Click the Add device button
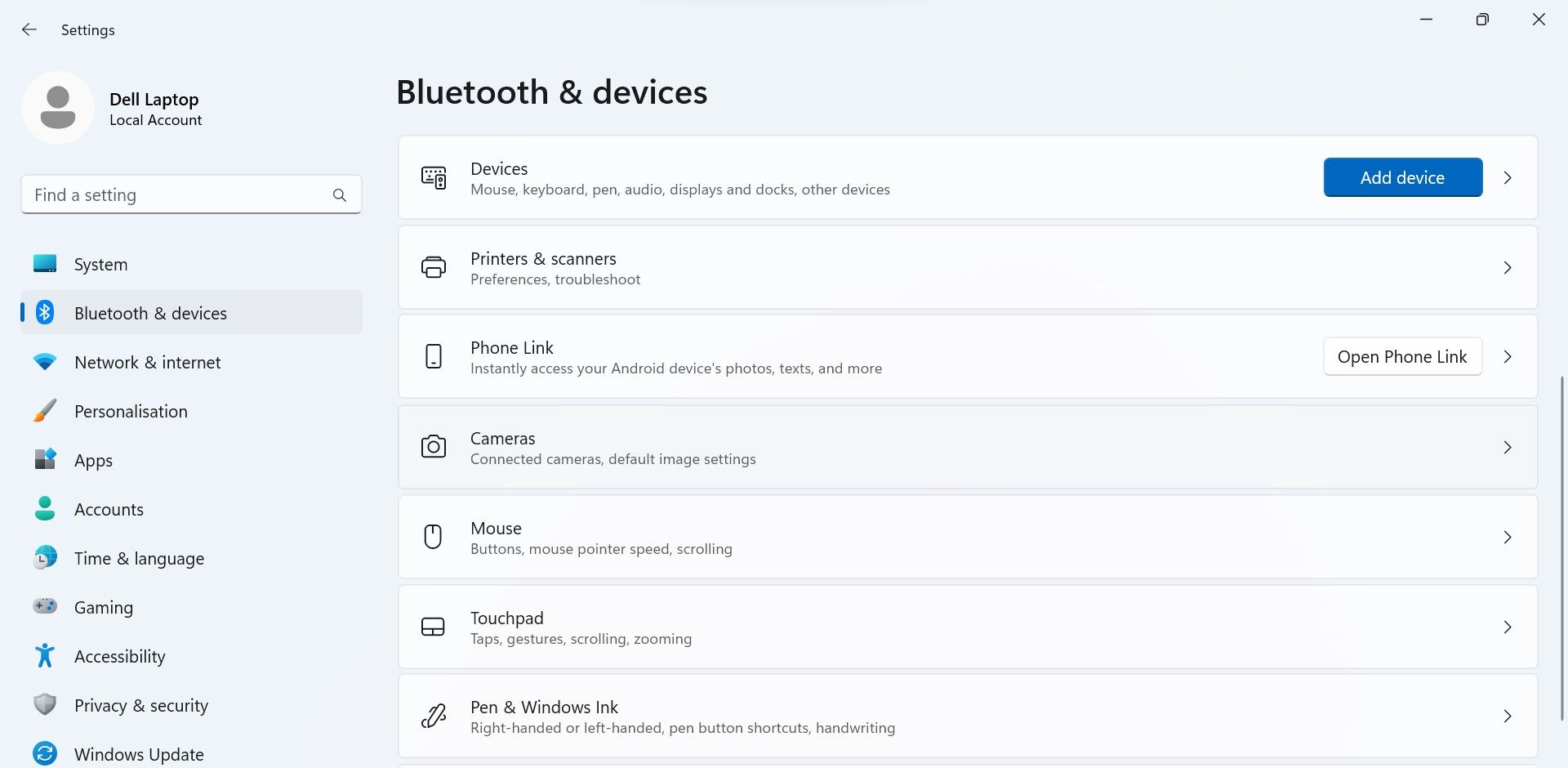 (x=1402, y=177)
